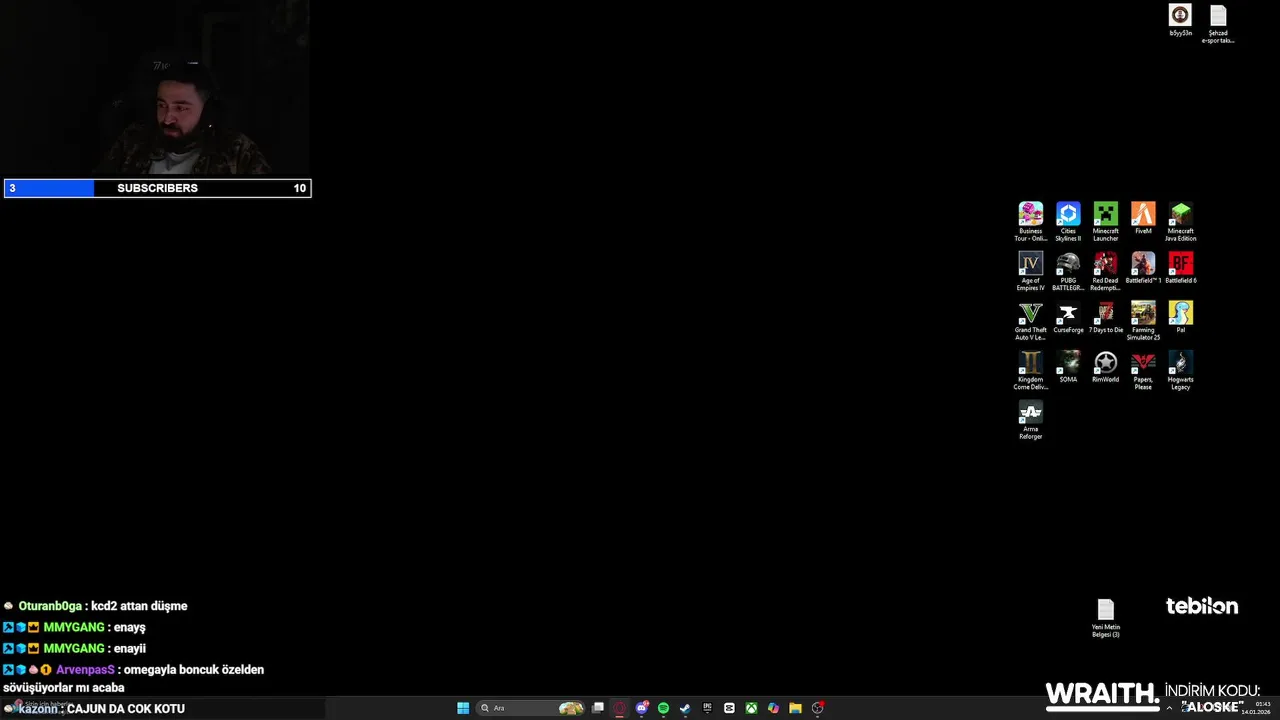Click the webcam overlay thumbnail

pos(156,88)
